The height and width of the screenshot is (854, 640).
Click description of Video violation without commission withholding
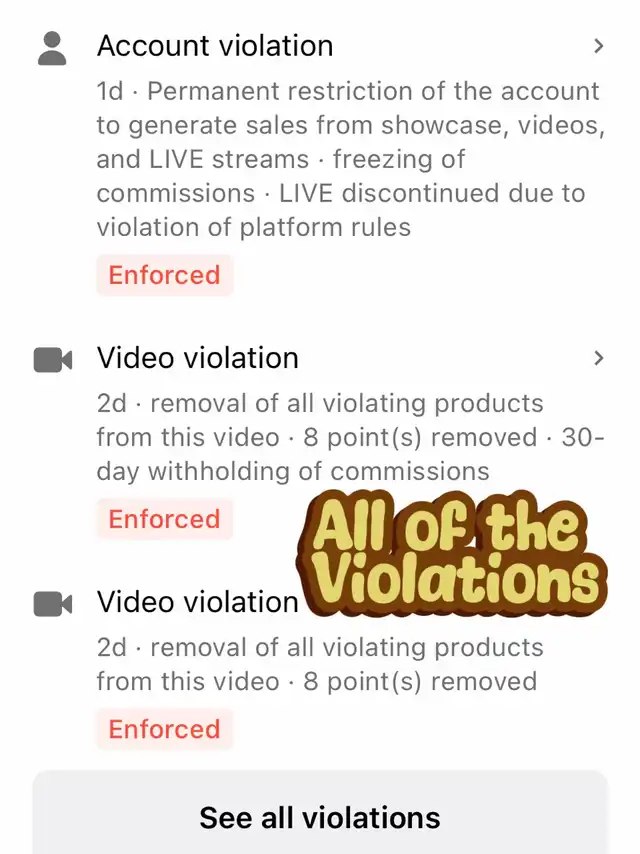(320, 664)
